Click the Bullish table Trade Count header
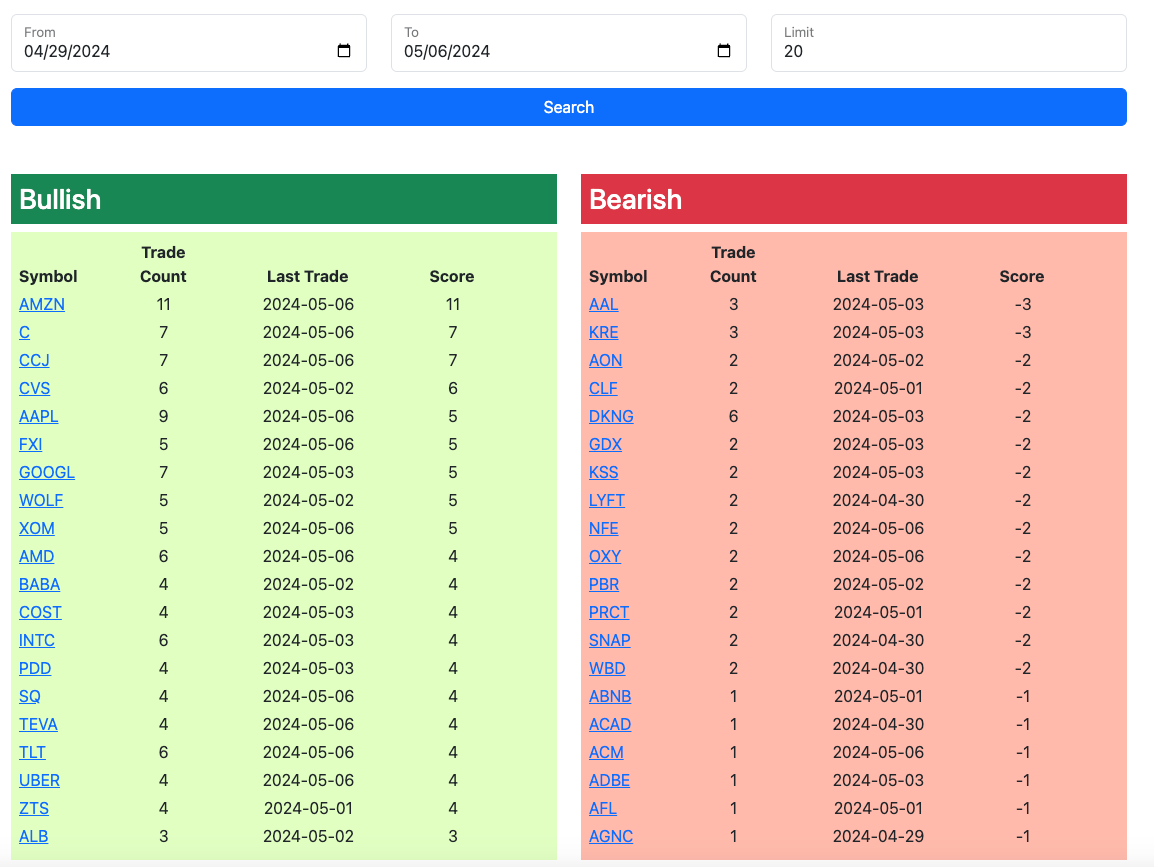This screenshot has width=1154, height=867. pos(163,264)
